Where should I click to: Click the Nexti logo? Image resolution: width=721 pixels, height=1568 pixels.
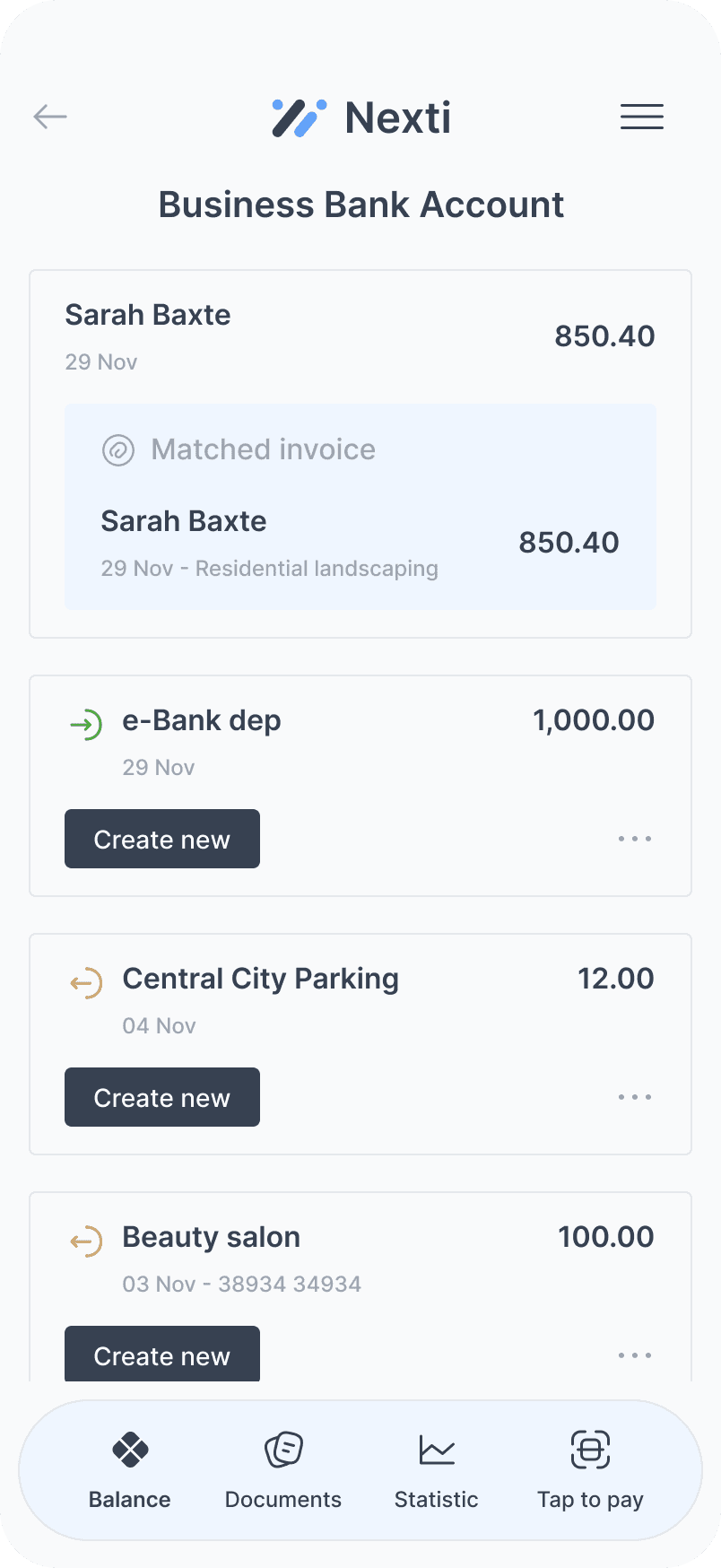click(x=361, y=118)
